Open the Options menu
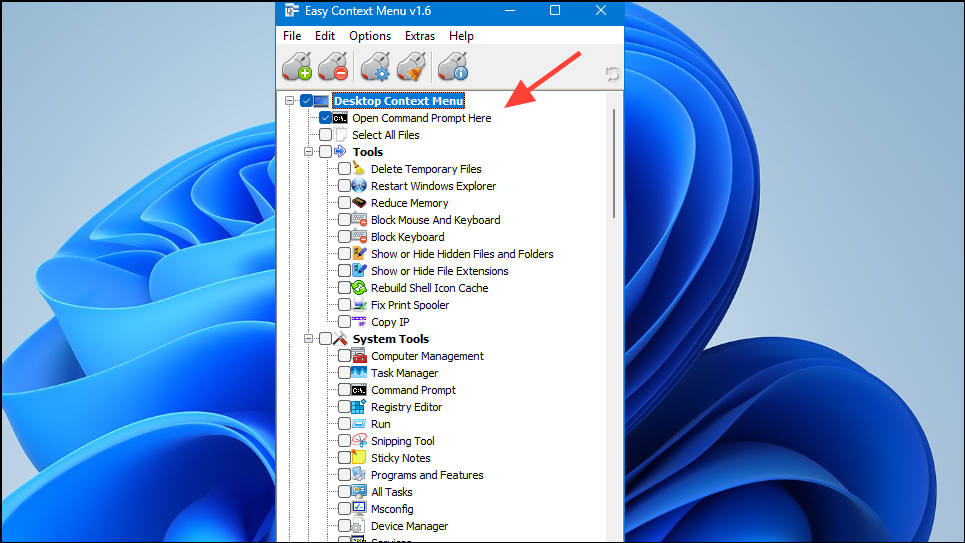Screen dimensions: 965x543 pyautogui.click(x=370, y=36)
